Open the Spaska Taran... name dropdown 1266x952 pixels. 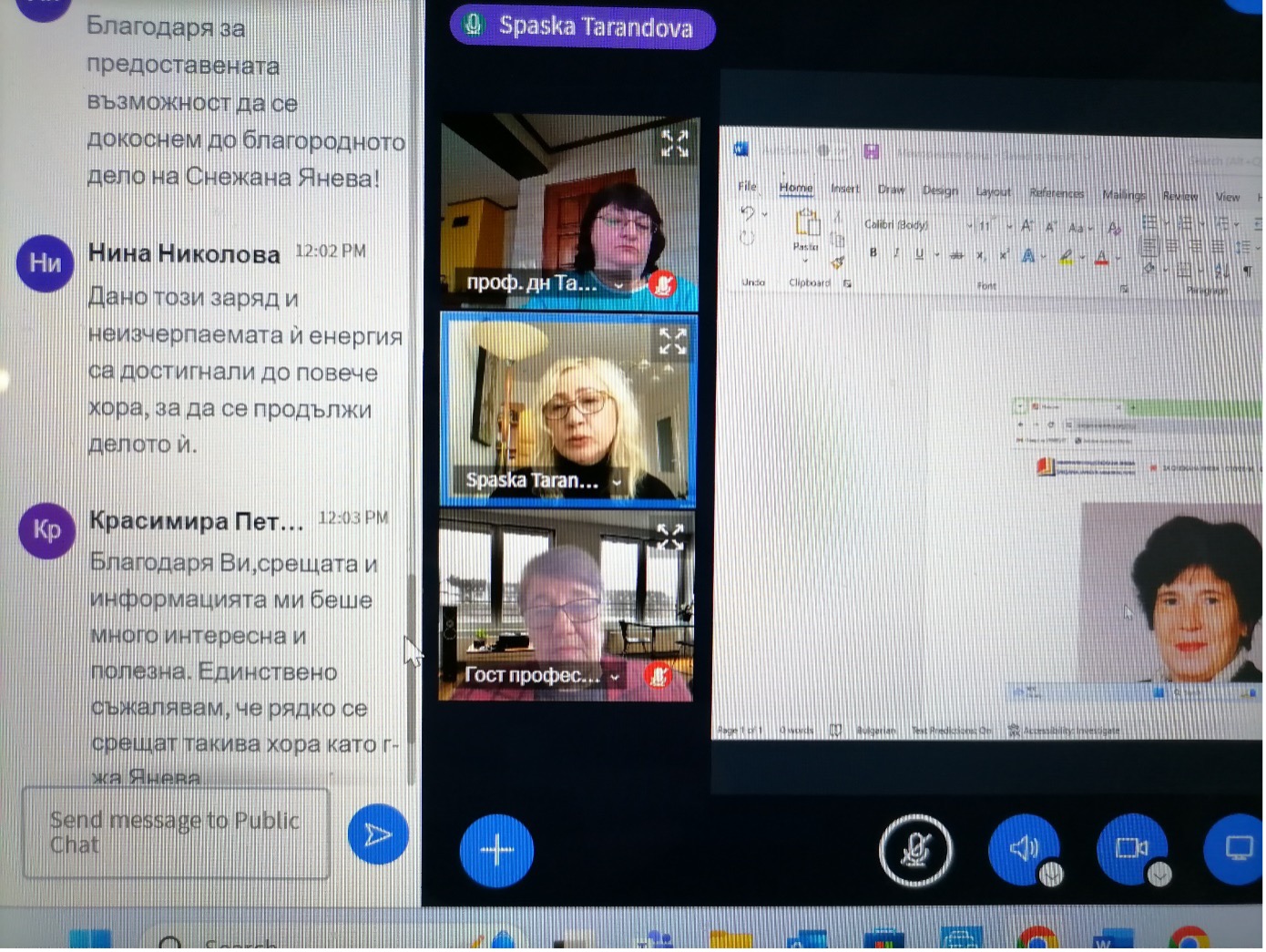[617, 482]
